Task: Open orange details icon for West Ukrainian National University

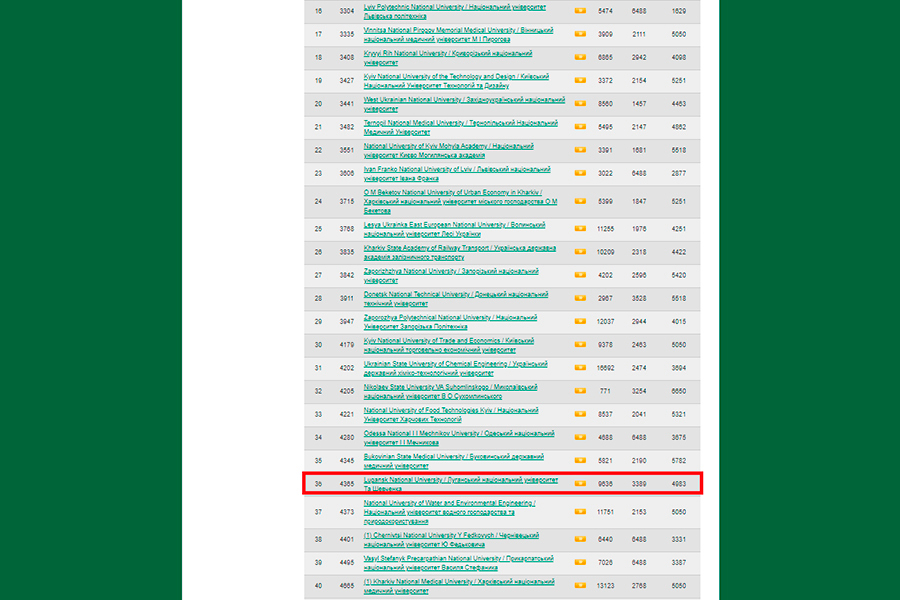Action: 580,103
